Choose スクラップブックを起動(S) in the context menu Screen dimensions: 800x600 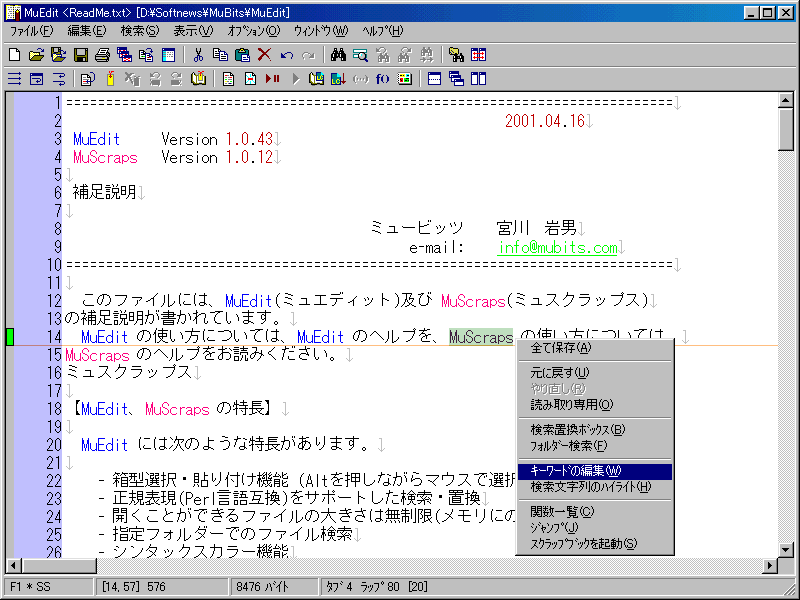click(595, 544)
